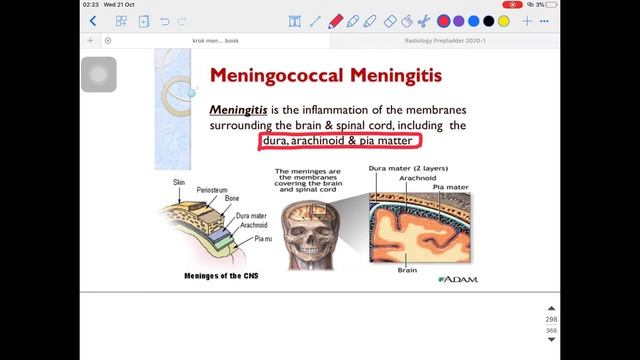Go to previous page with up arrow
Viewport: 640px width, 360px height.
point(551,308)
